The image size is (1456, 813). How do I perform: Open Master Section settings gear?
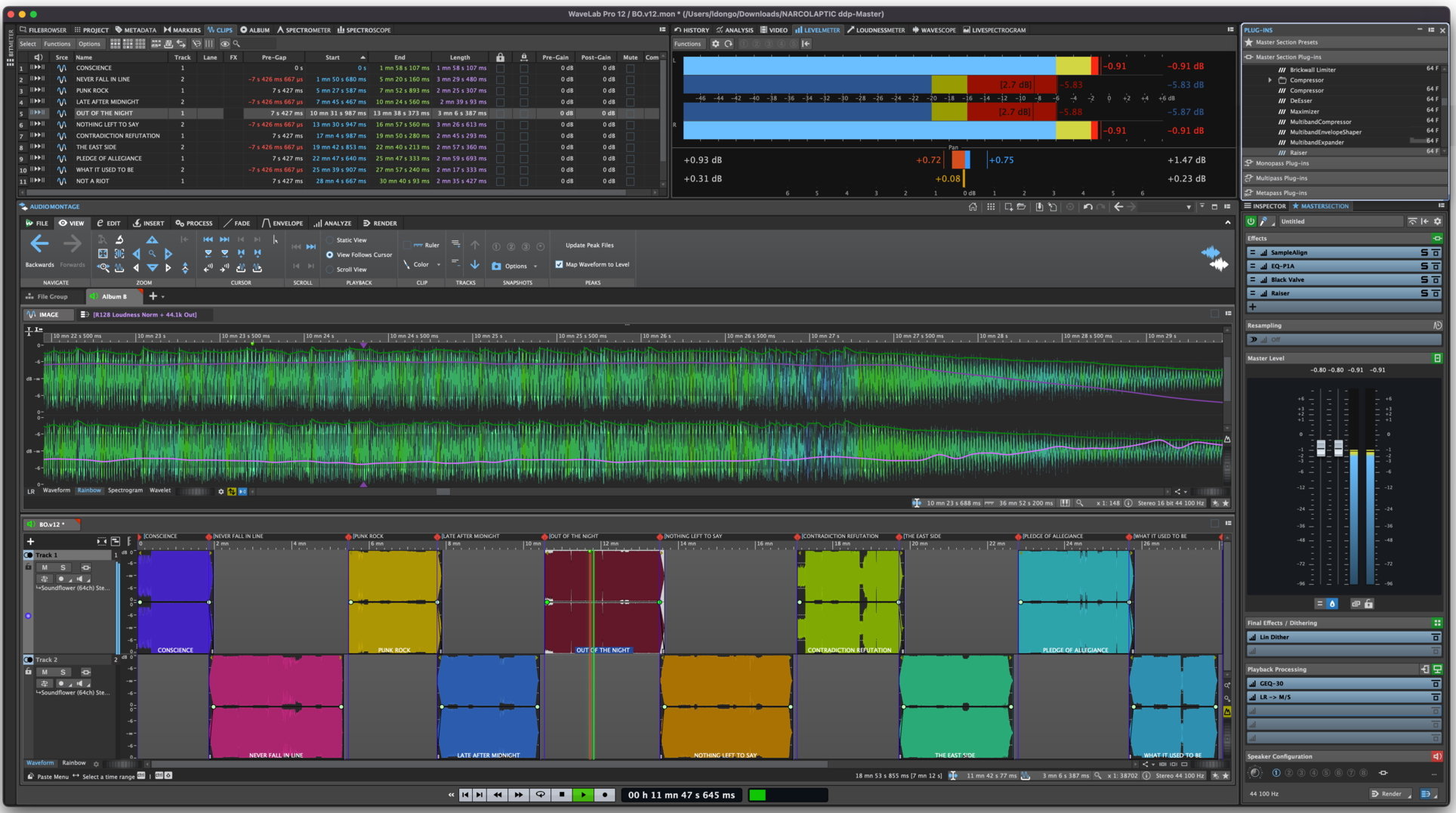(1437, 221)
